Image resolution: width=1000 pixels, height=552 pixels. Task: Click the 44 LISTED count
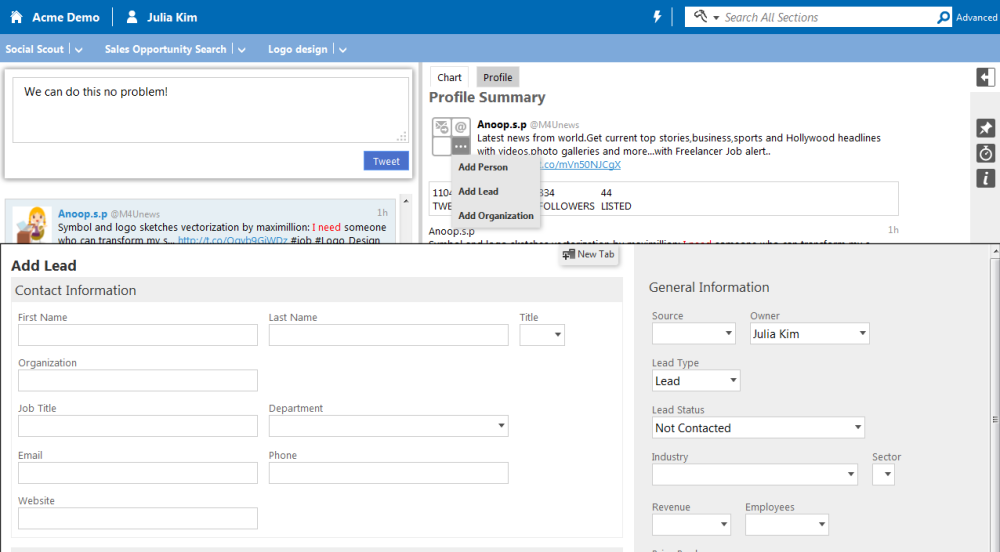616,199
